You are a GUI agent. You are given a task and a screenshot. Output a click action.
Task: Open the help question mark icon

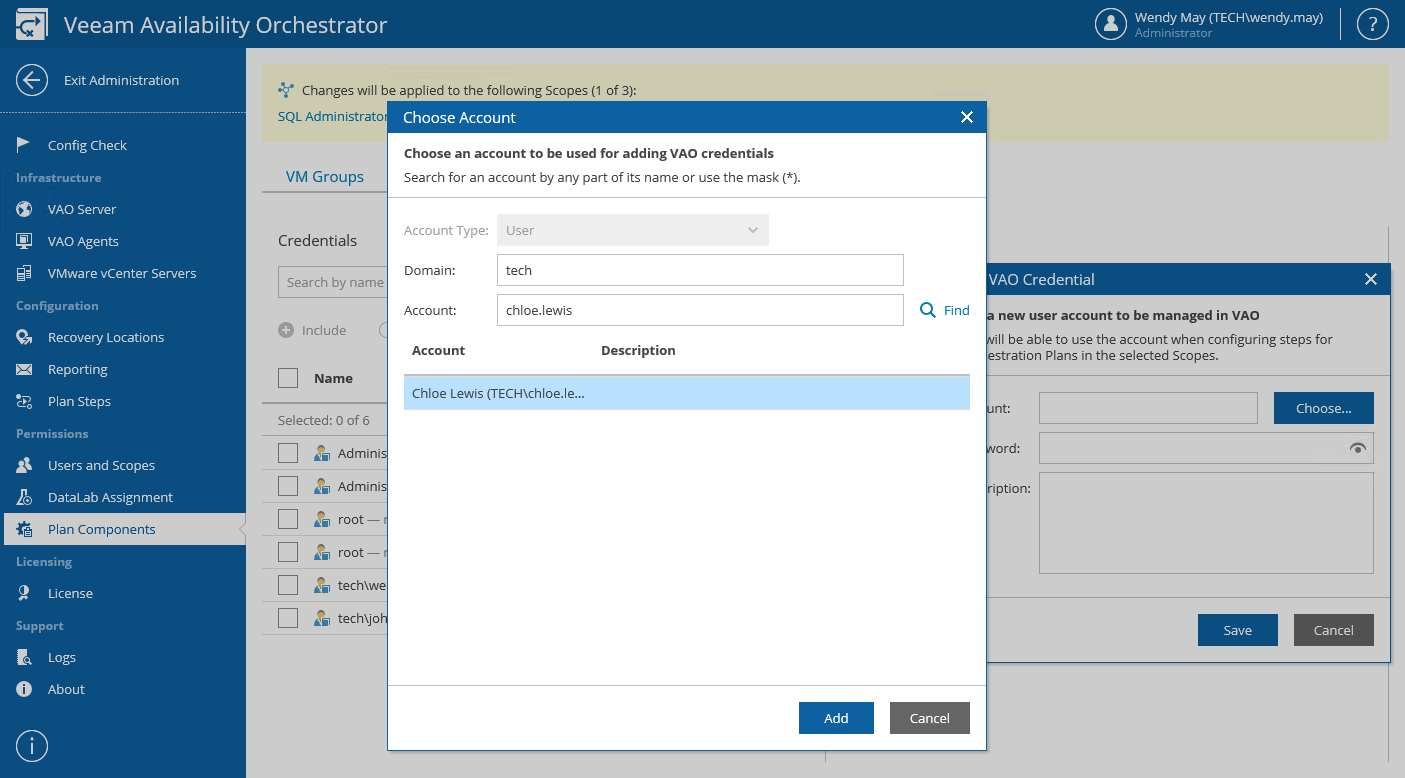pyautogui.click(x=1372, y=25)
